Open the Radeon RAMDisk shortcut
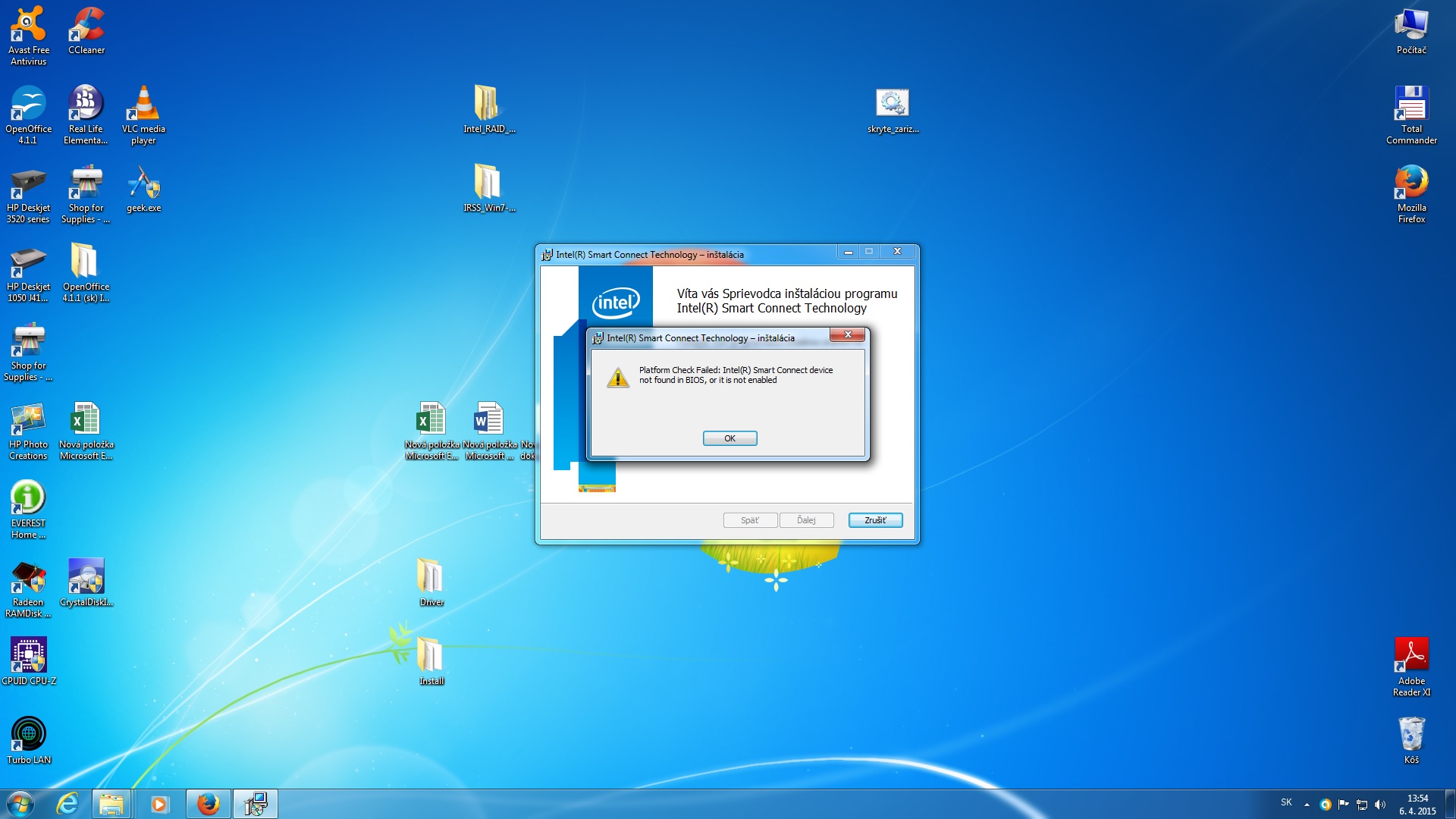 [x=28, y=578]
